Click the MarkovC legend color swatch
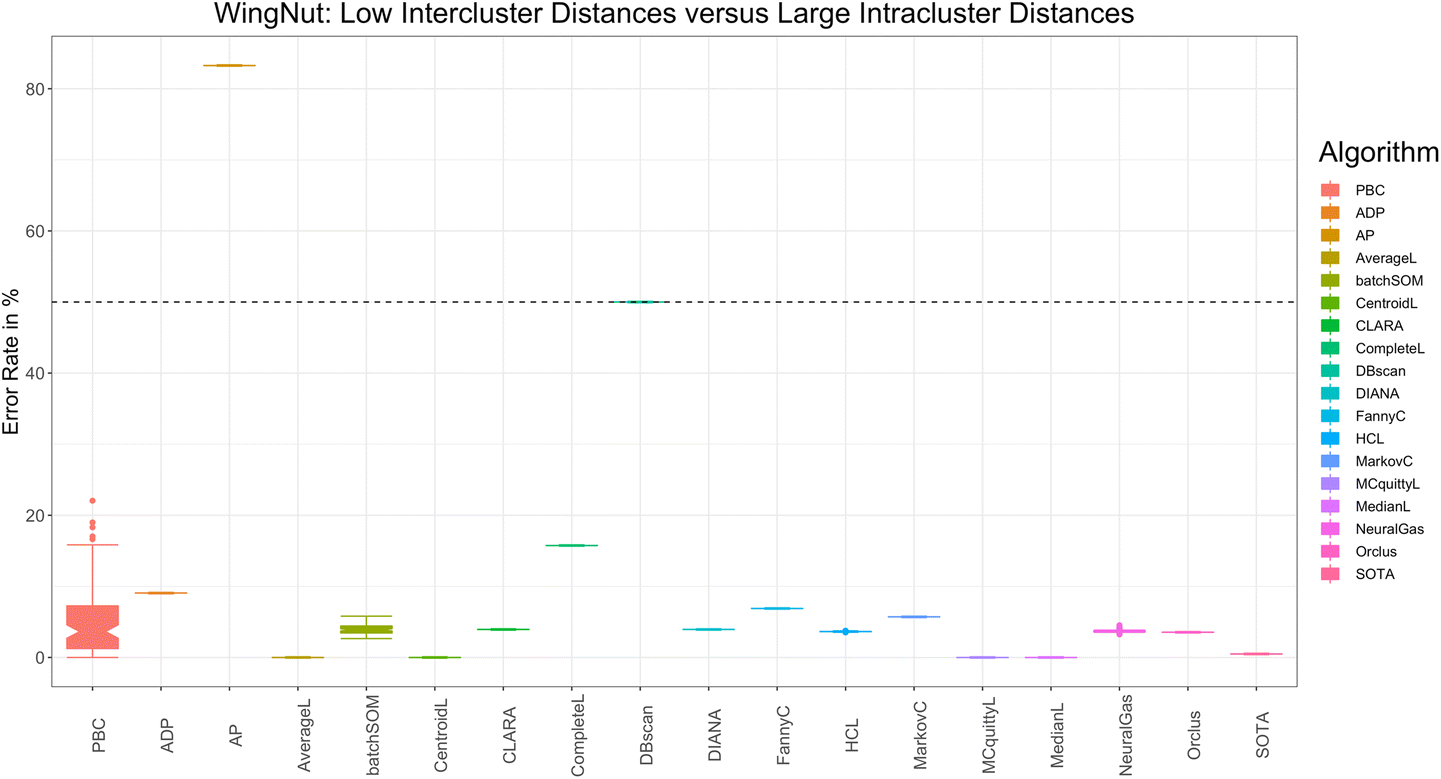Screen dimensions: 1441x779 1331,461
